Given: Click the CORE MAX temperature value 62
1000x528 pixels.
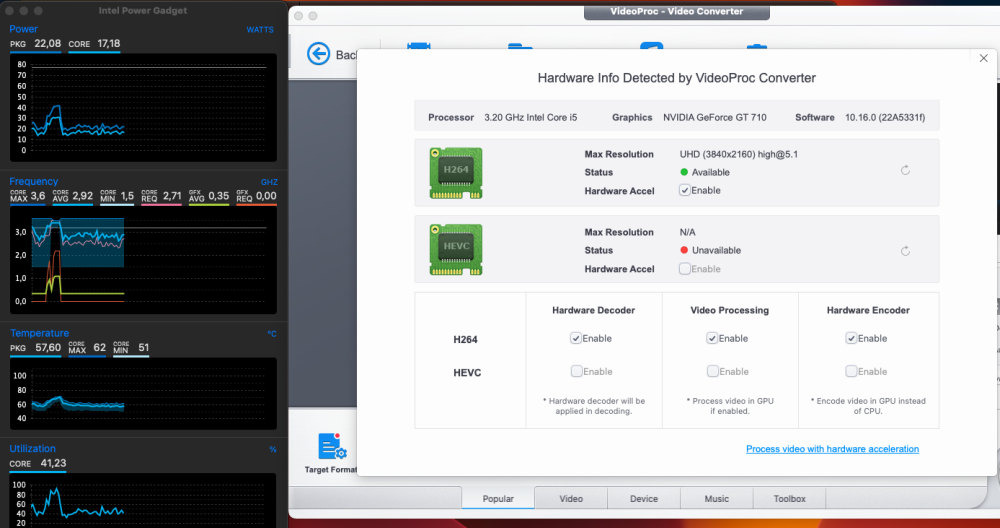Looking at the screenshot, I should point(99,348).
